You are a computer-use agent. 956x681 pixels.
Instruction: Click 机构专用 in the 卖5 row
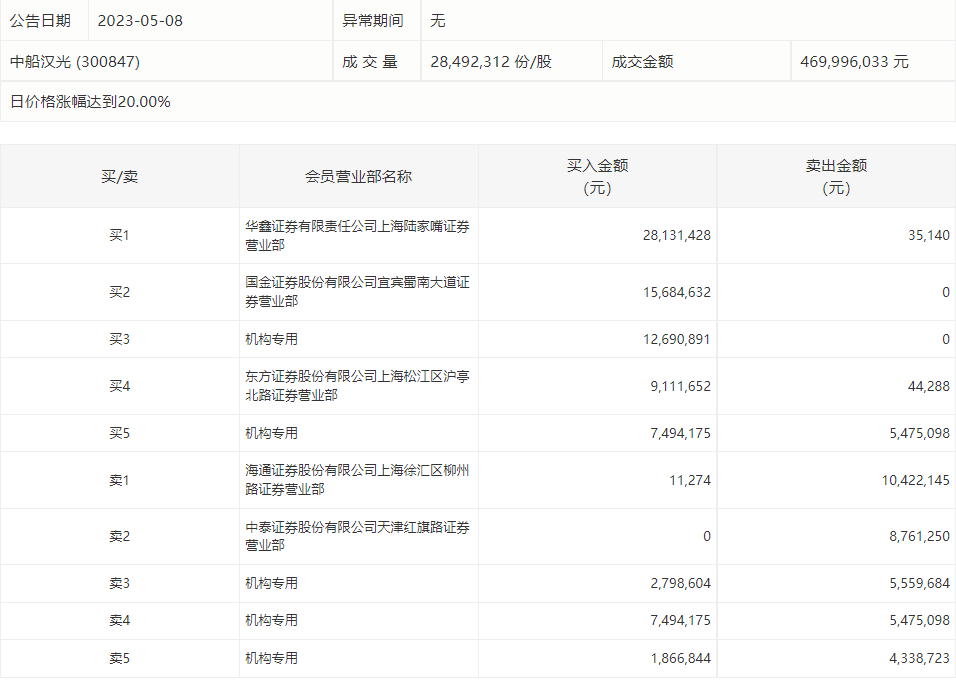(x=271, y=658)
